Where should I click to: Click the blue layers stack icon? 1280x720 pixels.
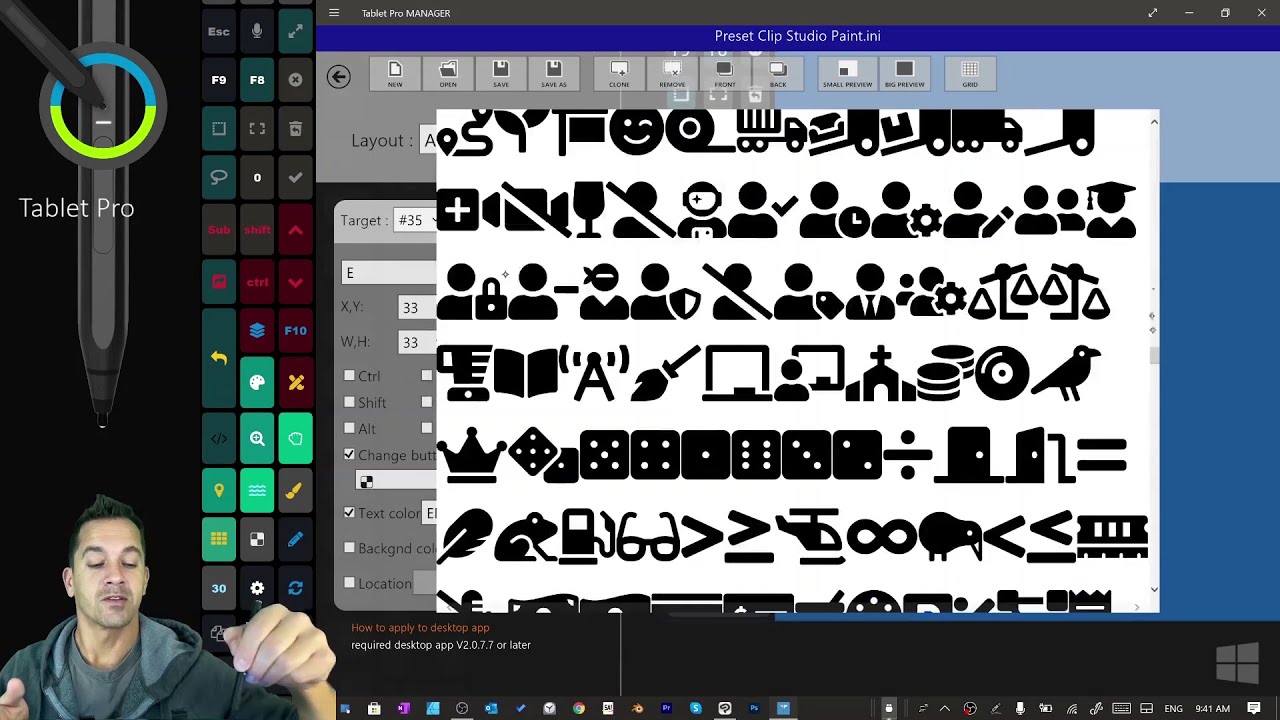257,331
